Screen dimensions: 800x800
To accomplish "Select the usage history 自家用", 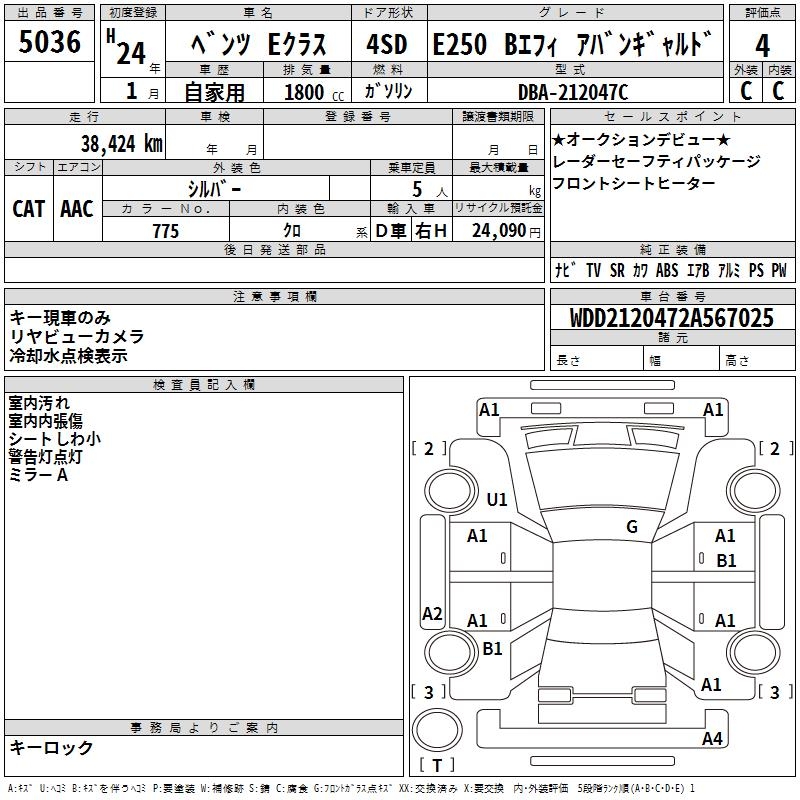I will coord(214,92).
